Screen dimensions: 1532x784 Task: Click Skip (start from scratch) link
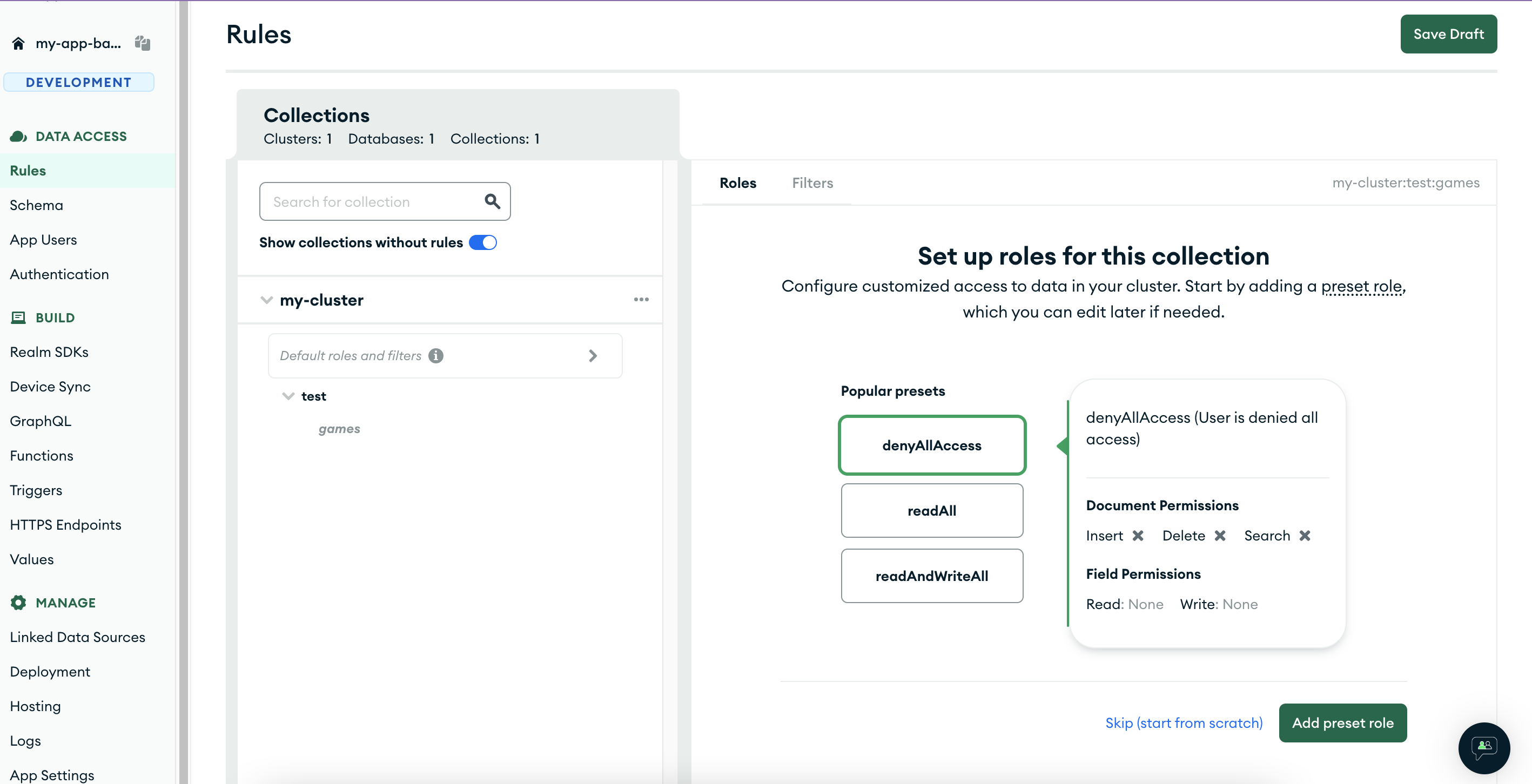point(1184,723)
